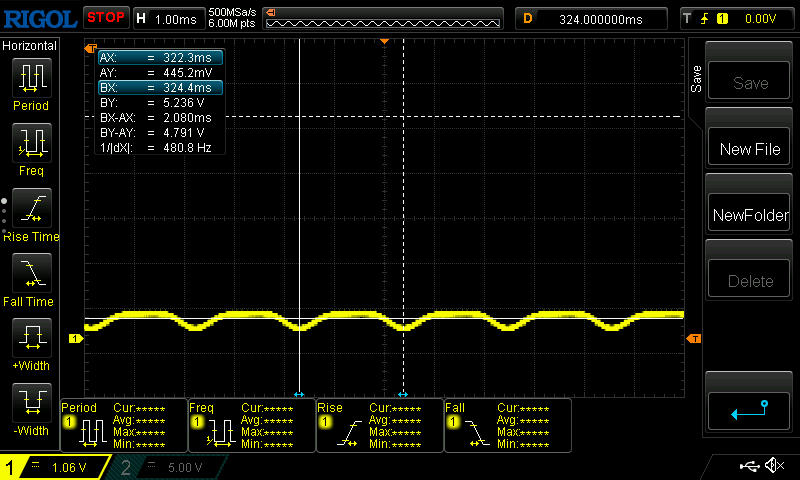
Task: Toggle the STOP run state indicator
Action: 105,17
